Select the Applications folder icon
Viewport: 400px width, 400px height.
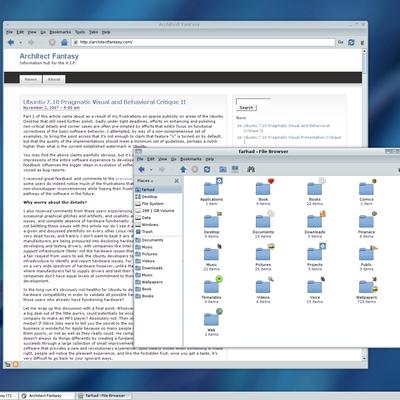[x=211, y=189]
